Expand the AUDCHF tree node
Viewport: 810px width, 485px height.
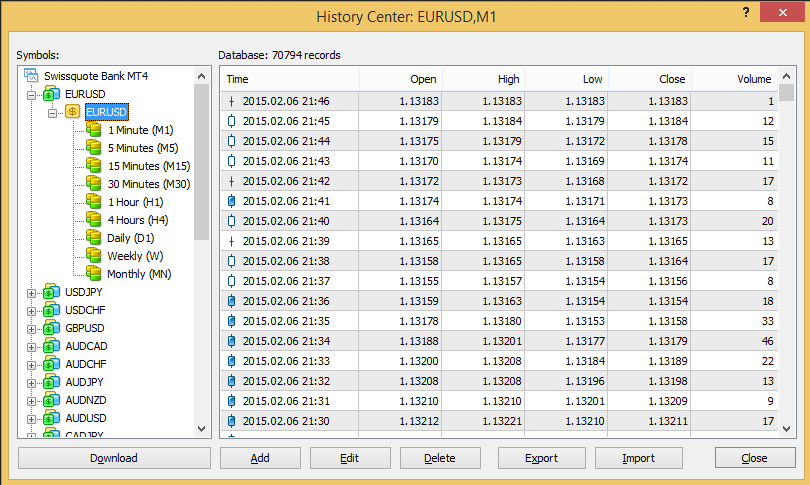pos(32,366)
